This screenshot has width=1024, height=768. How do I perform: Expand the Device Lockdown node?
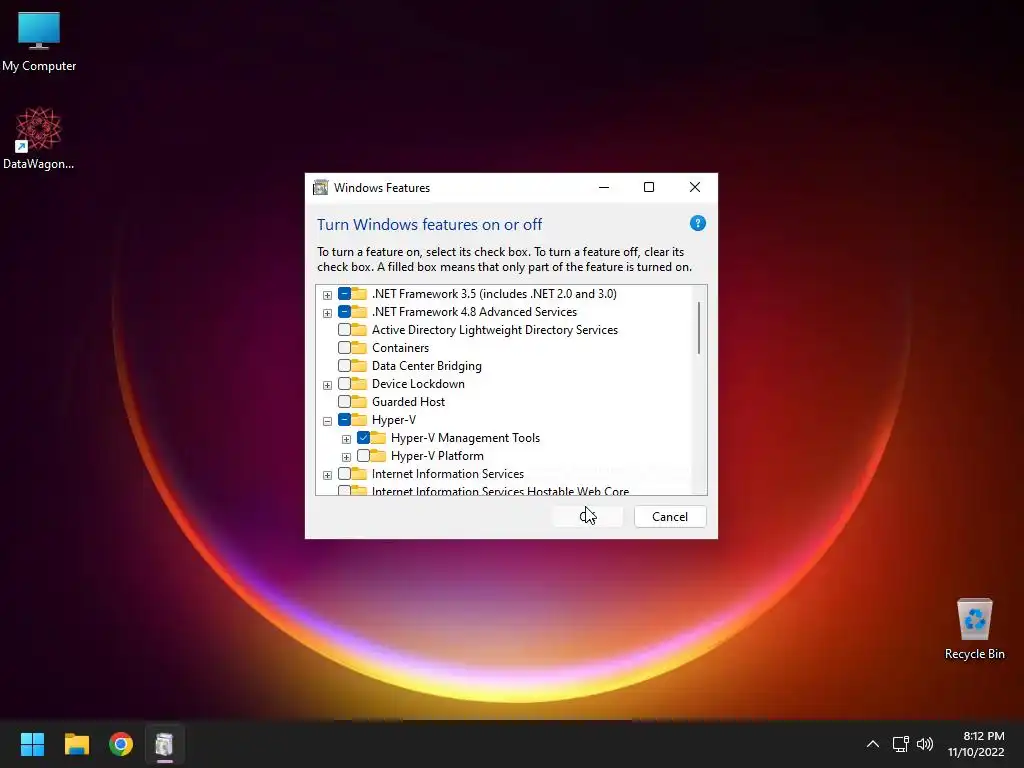327,385
